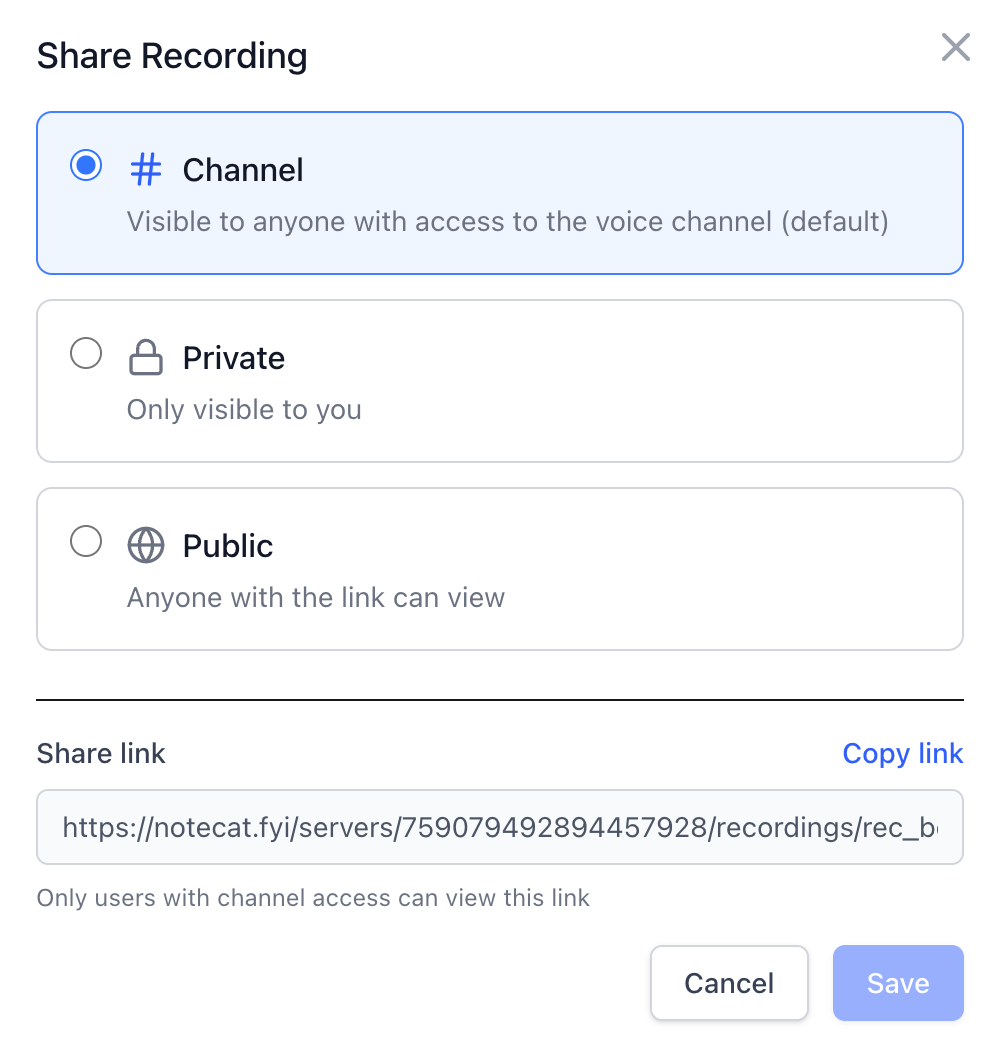Click the Save button

[897, 982]
